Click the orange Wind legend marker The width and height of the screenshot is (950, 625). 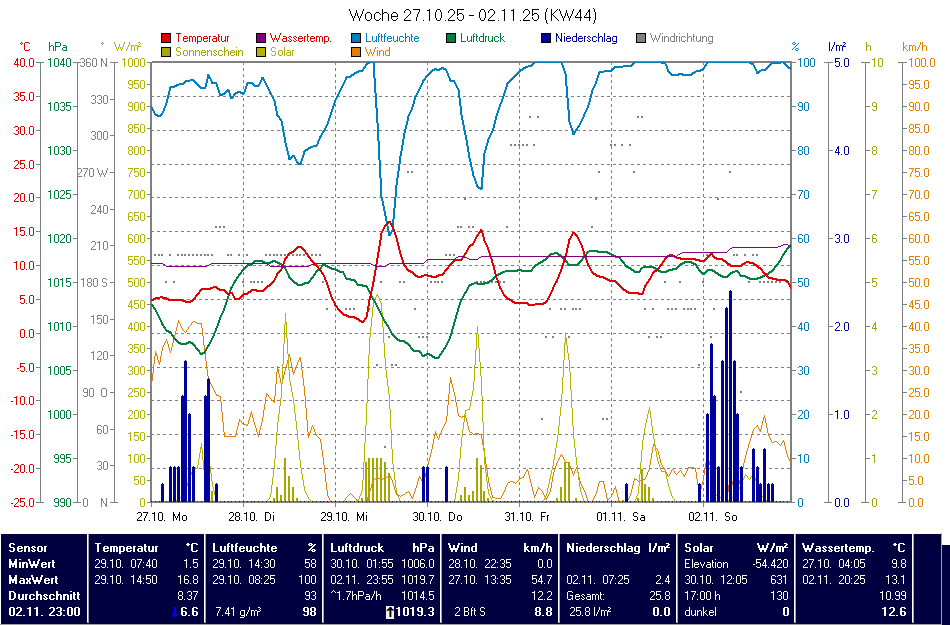point(357,52)
